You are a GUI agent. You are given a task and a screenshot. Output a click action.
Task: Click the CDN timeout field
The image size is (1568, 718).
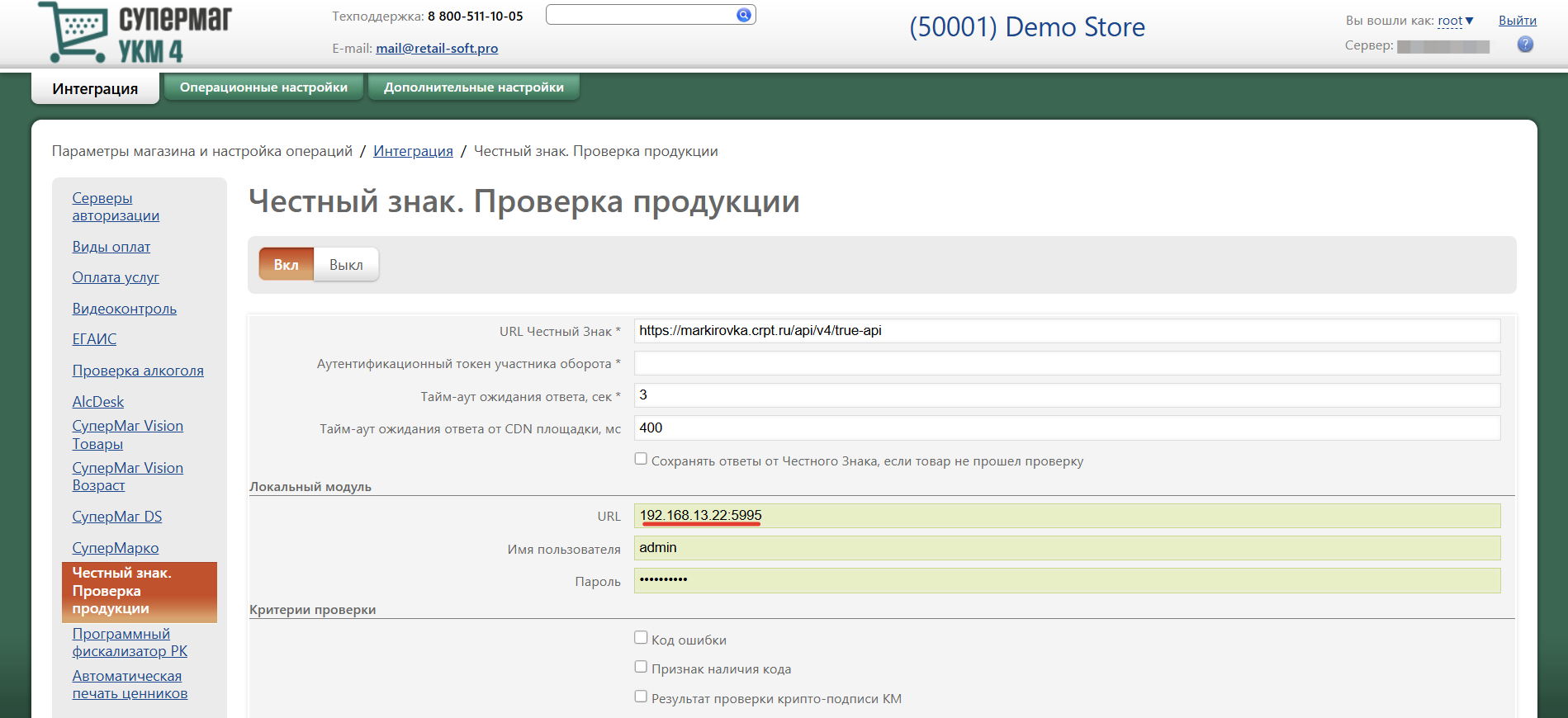pos(1067,428)
